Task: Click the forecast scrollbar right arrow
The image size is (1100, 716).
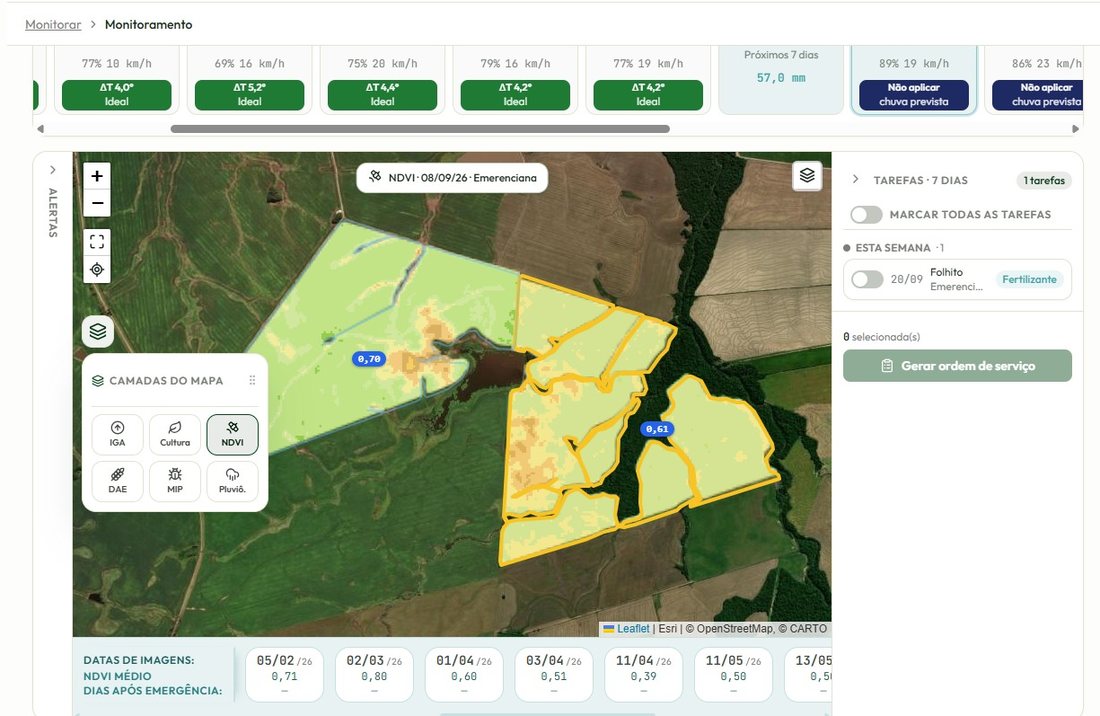Action: (1075, 129)
